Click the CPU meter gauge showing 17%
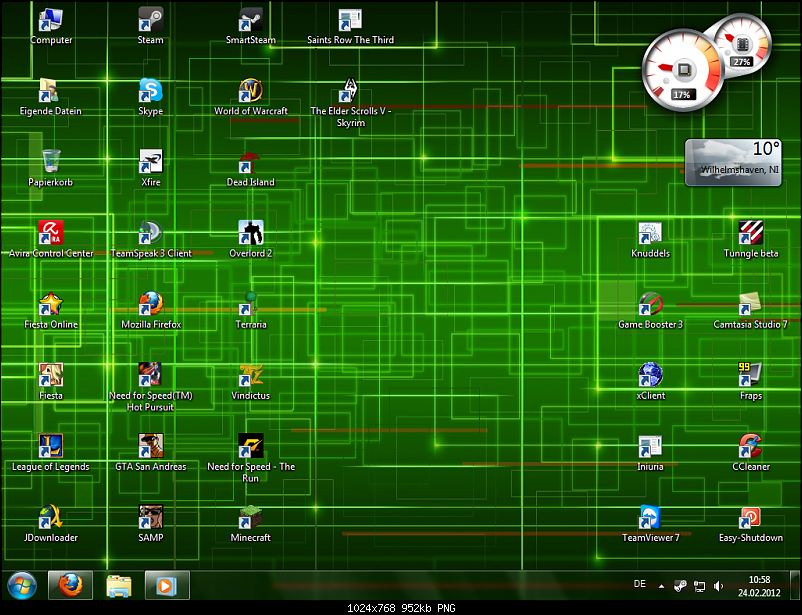This screenshot has width=802, height=615. (682, 70)
